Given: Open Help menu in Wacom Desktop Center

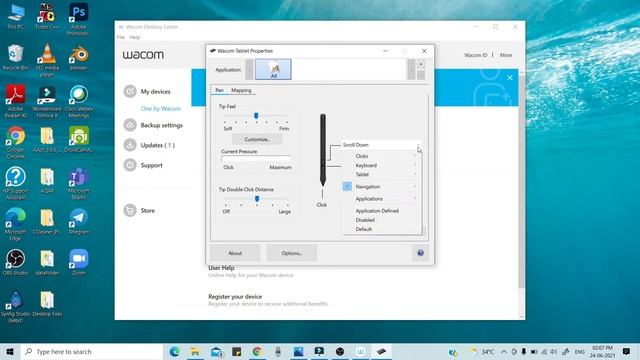Looking at the screenshot, I should (134, 37).
